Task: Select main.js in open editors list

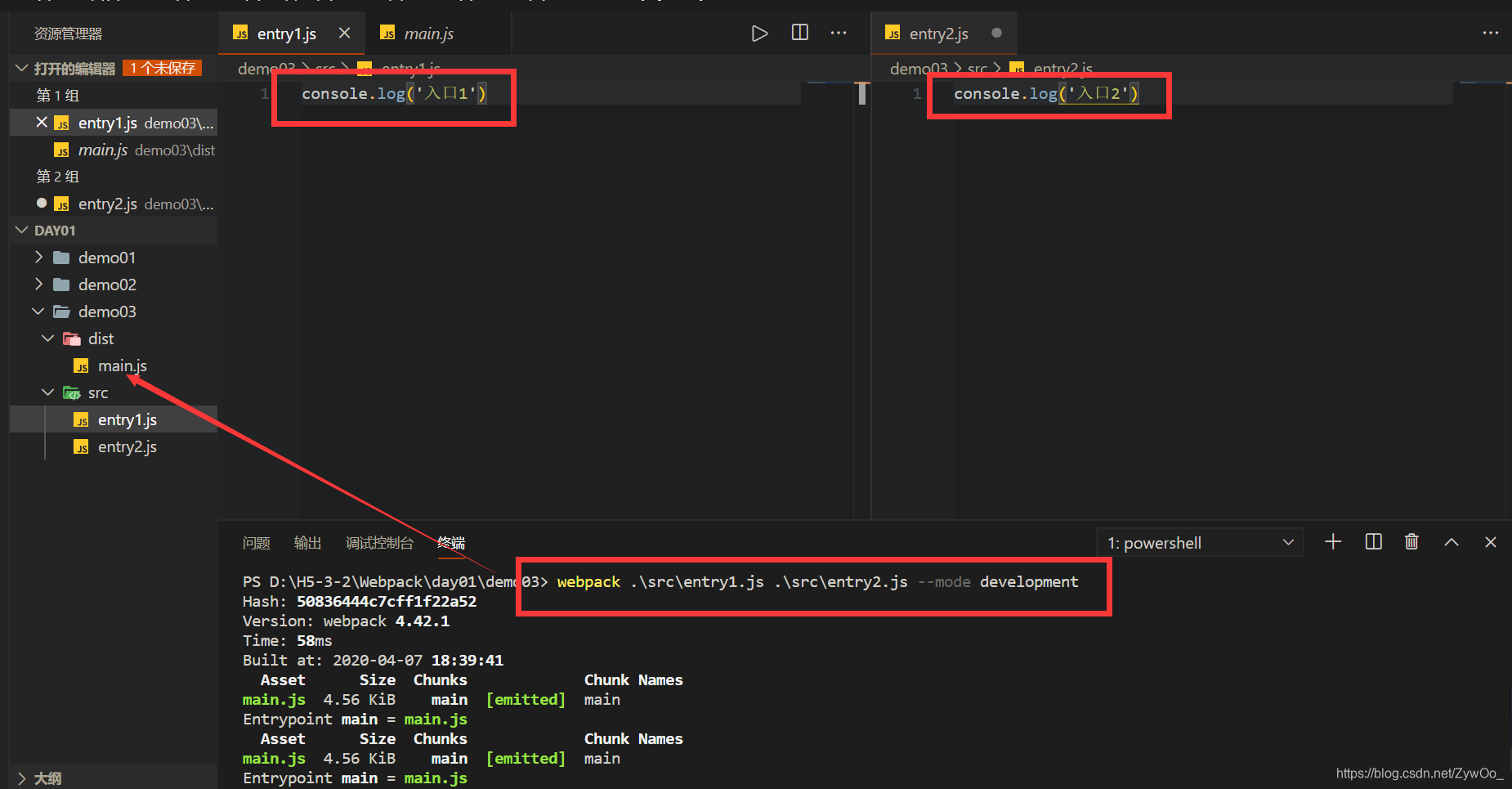Action: click(114, 150)
